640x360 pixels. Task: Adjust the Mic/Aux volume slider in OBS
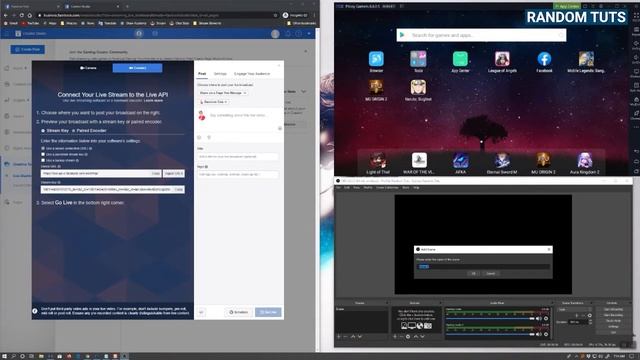click(x=490, y=334)
